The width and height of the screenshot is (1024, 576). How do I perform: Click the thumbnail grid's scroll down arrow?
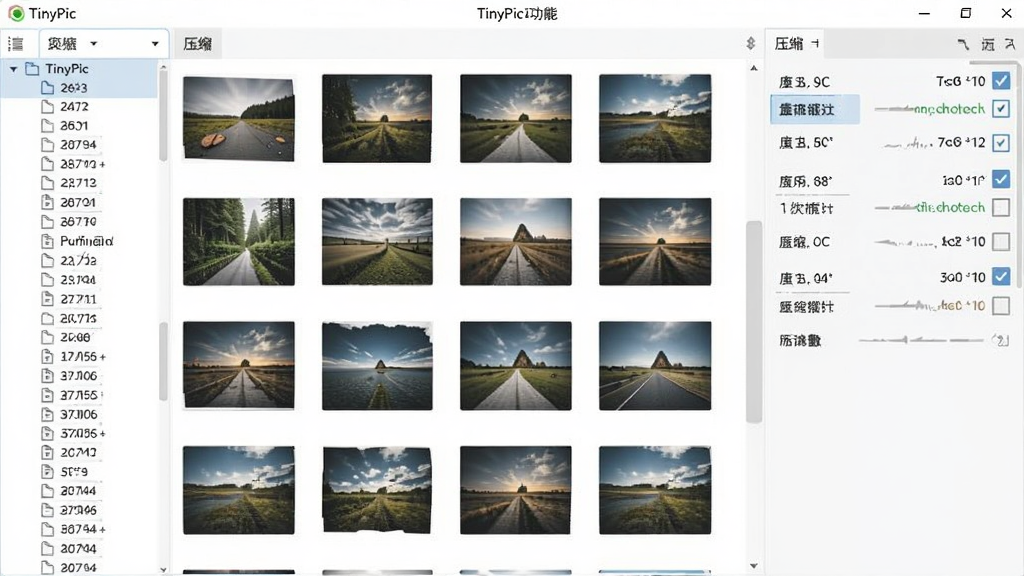tap(754, 566)
